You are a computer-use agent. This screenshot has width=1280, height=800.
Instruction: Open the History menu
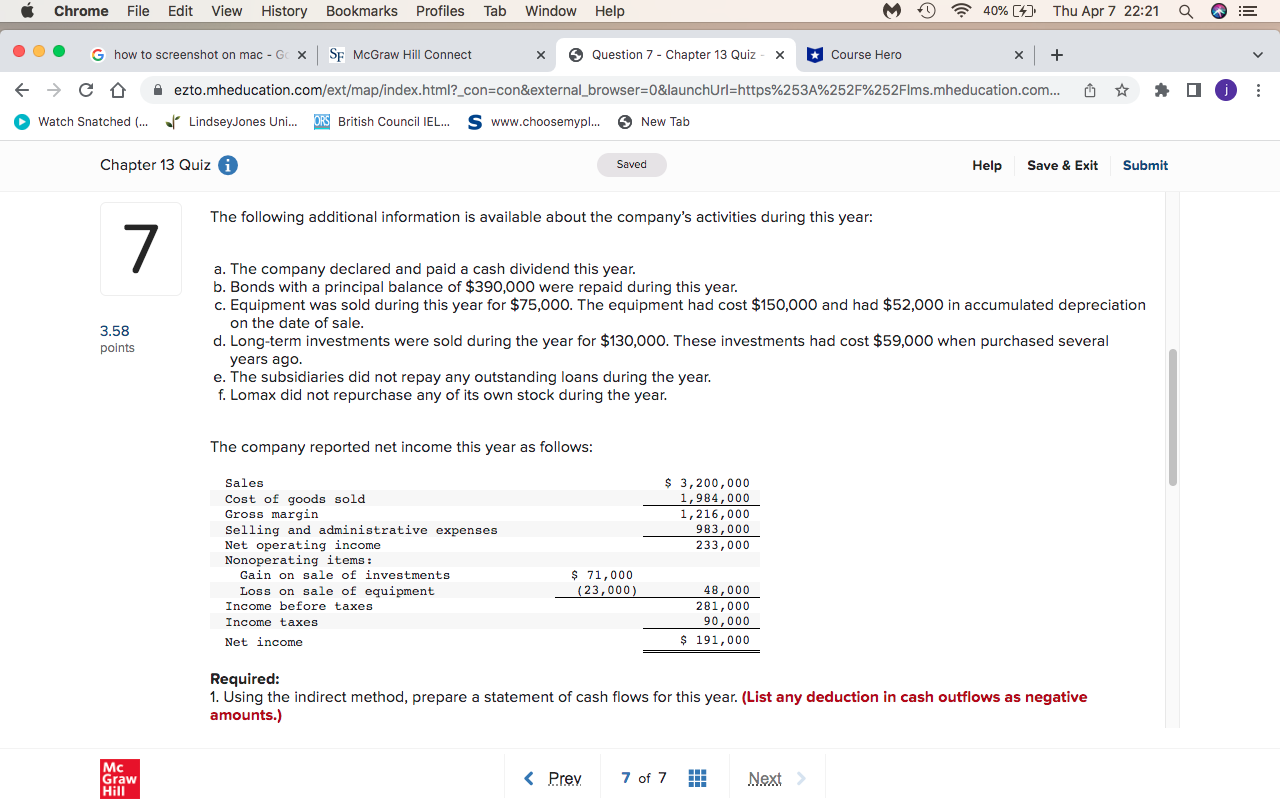click(x=283, y=11)
